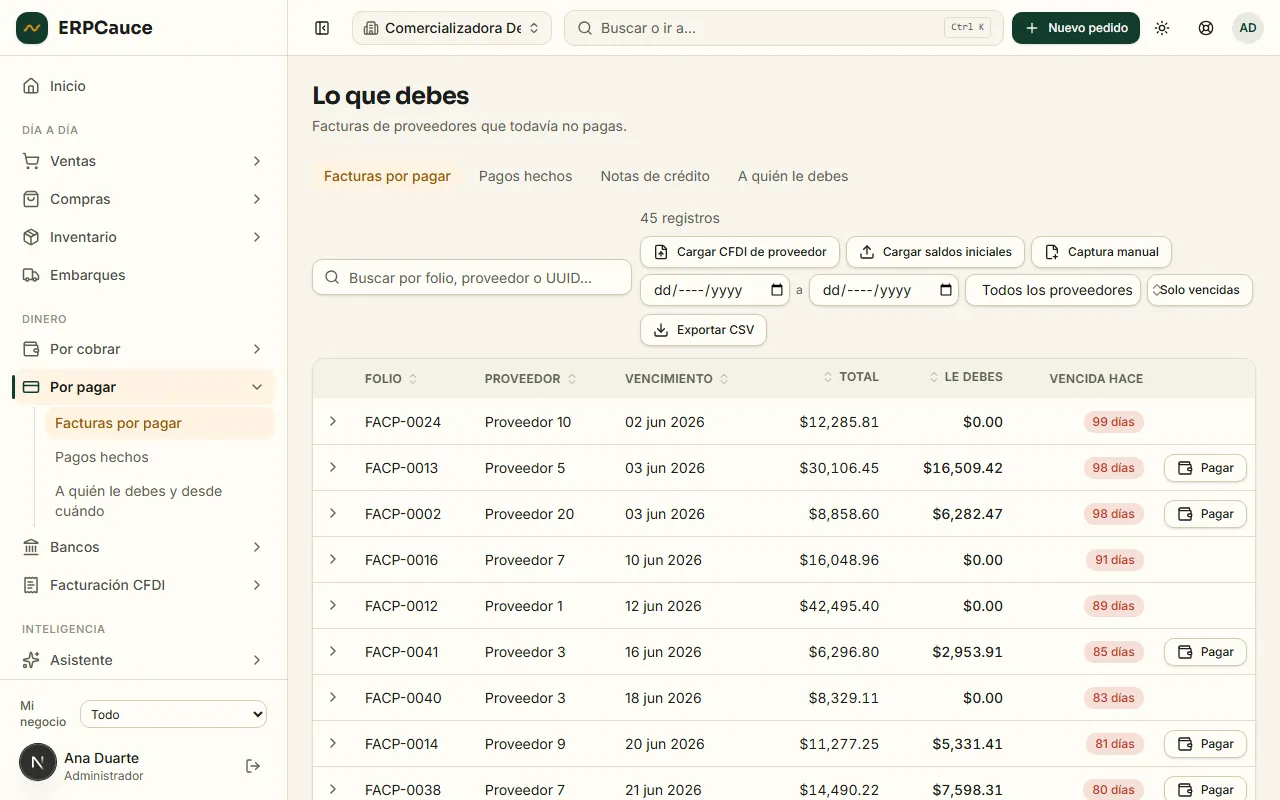This screenshot has height=800, width=1280.
Task: Open A quién le debes y desde cuándo
Action: click(160, 501)
